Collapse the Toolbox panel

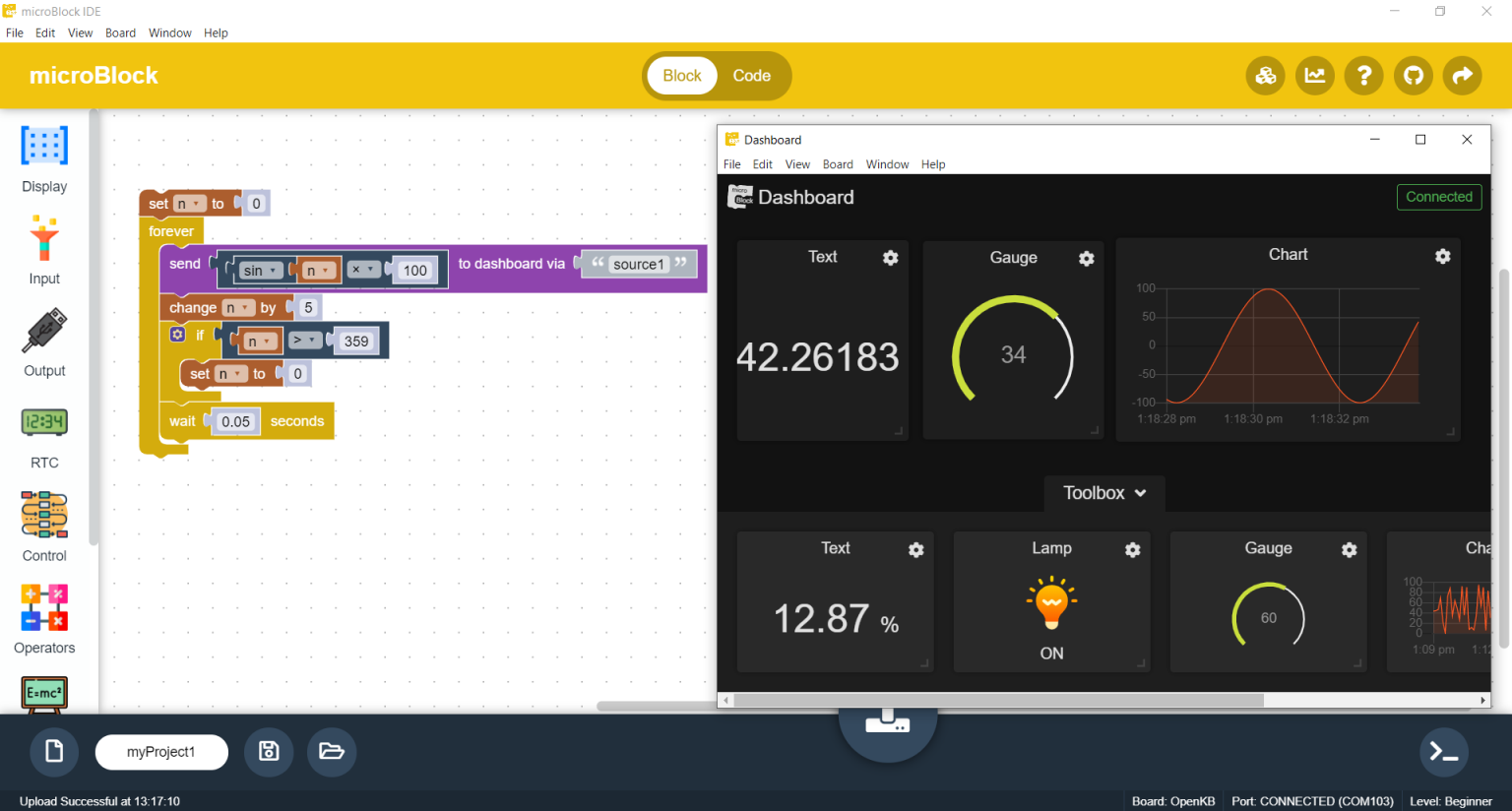tap(1104, 493)
